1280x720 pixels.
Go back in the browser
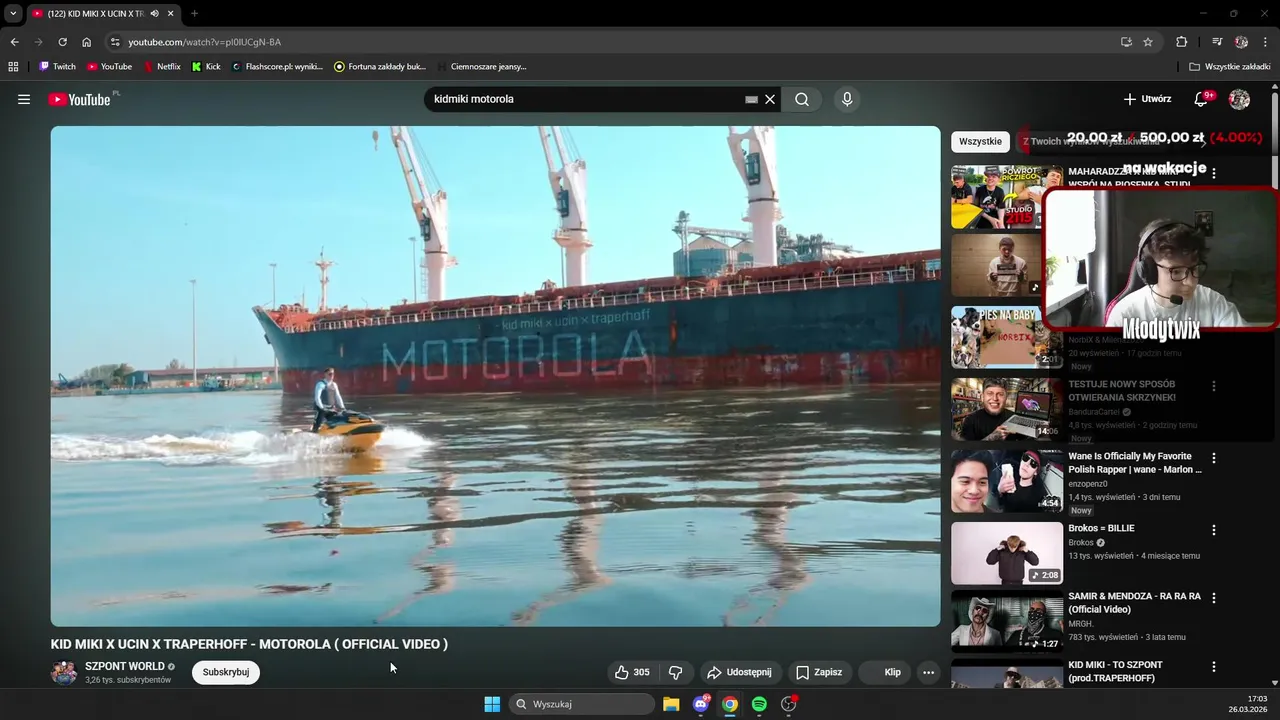[x=14, y=42]
